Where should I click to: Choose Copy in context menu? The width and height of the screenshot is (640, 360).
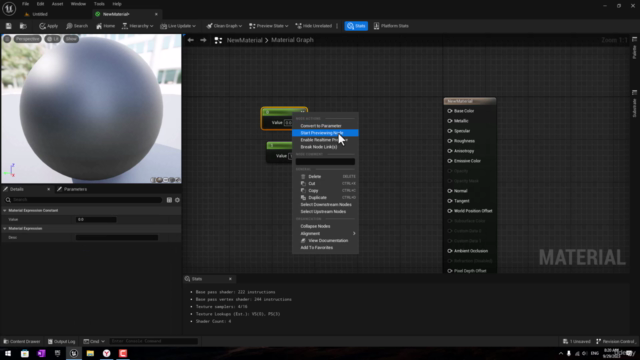(325, 190)
